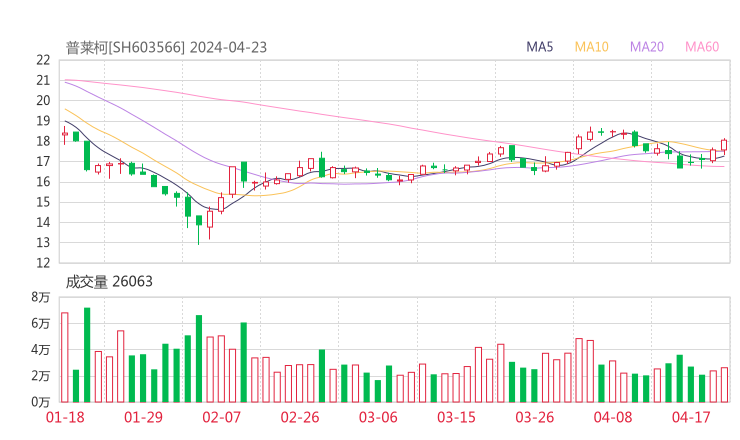Screen dimensions: 740x440
Task: Click the 02-07 date label
Action: pos(221,417)
